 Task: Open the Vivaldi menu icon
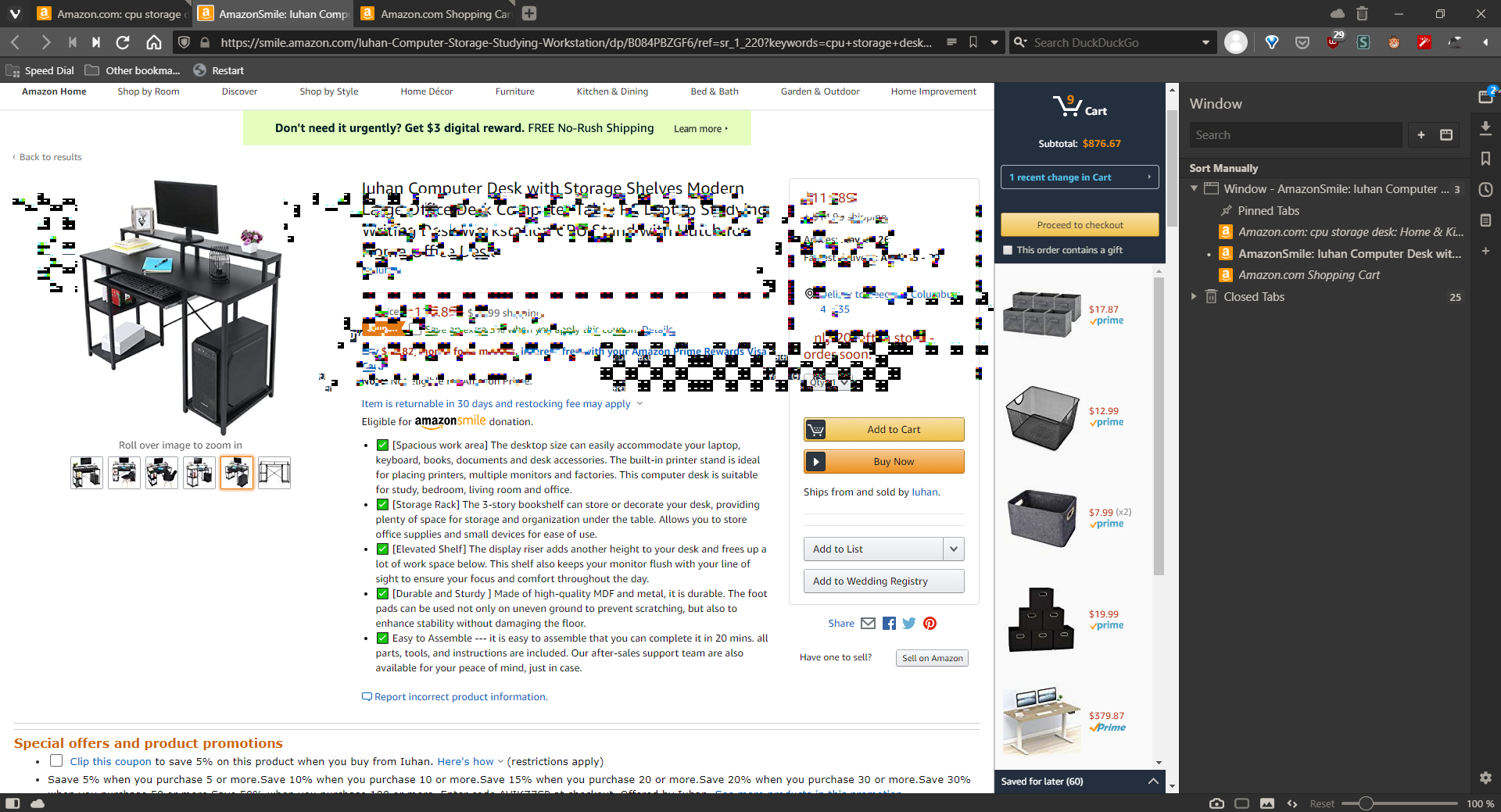[x=15, y=13]
